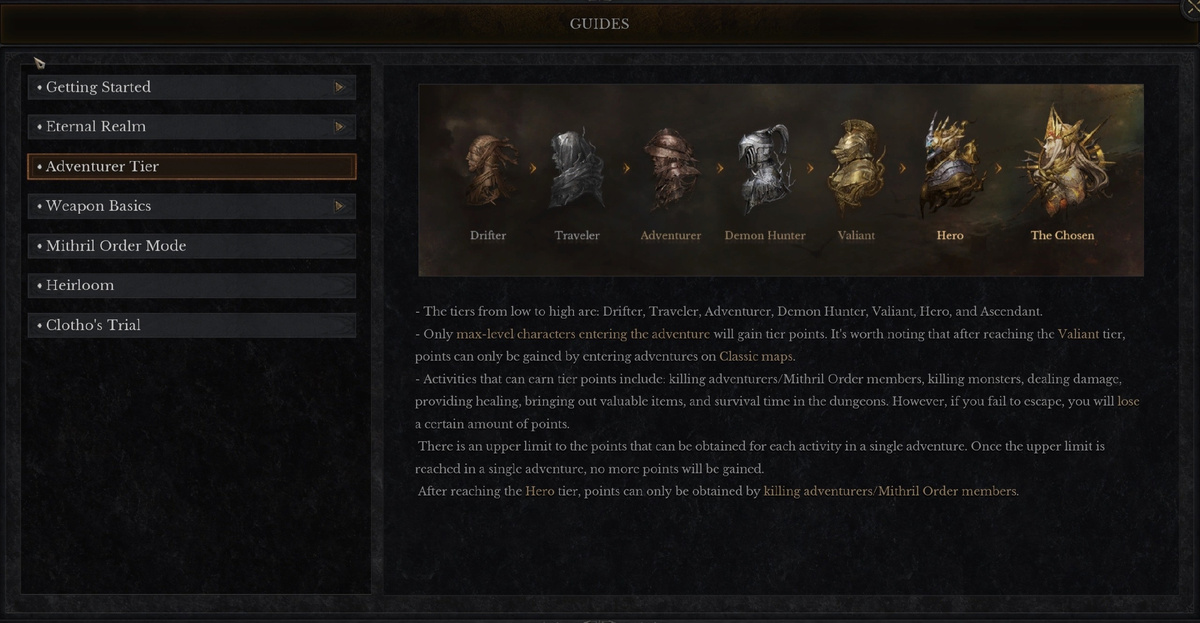Screen dimensions: 1200x623
Task: Click the GUIDES title header
Action: click(599, 23)
